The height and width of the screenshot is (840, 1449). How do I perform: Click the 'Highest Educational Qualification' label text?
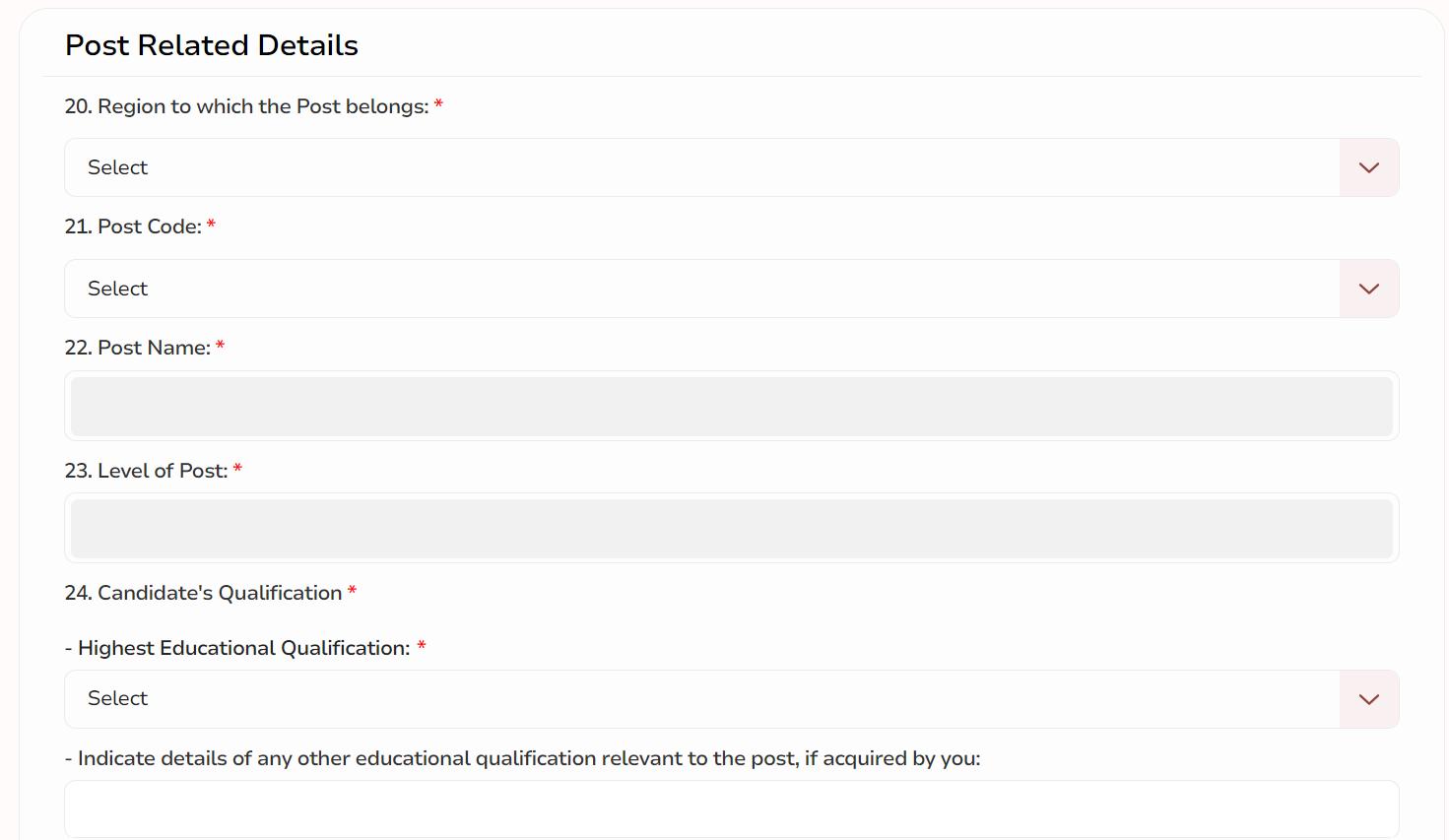point(243,648)
